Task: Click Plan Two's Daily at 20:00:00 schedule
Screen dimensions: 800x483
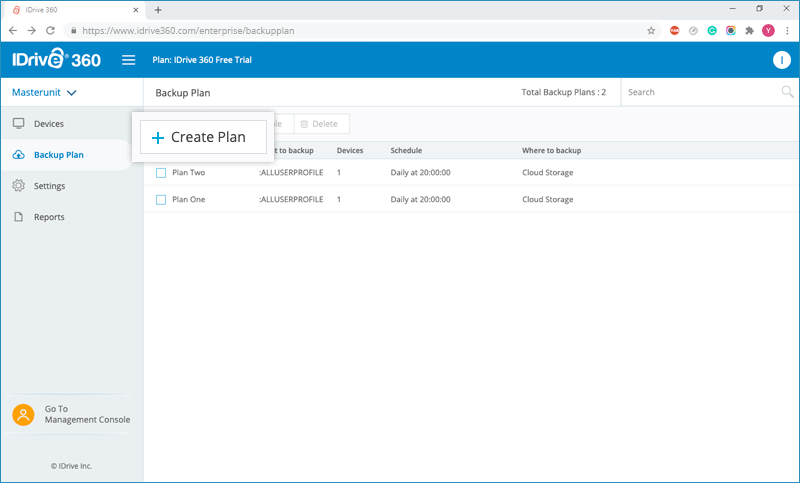Action: pos(420,172)
